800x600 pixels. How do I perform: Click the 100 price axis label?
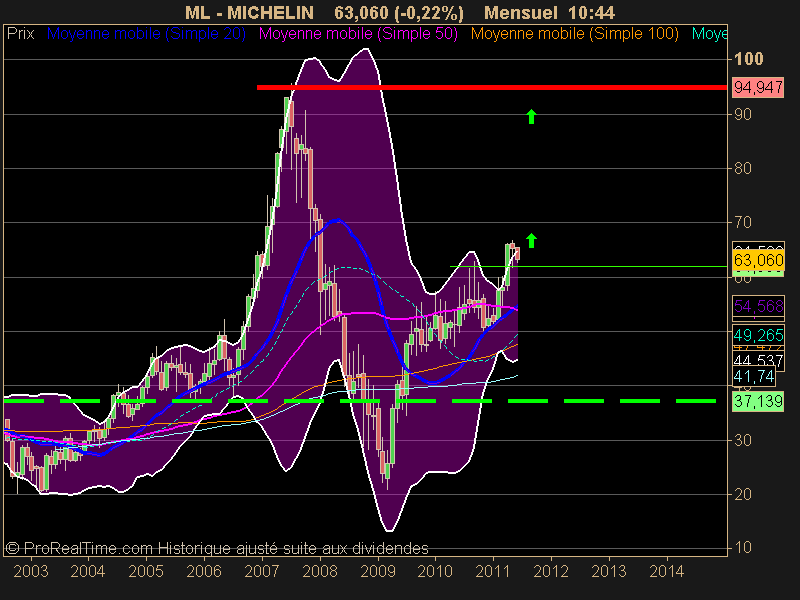[748, 59]
